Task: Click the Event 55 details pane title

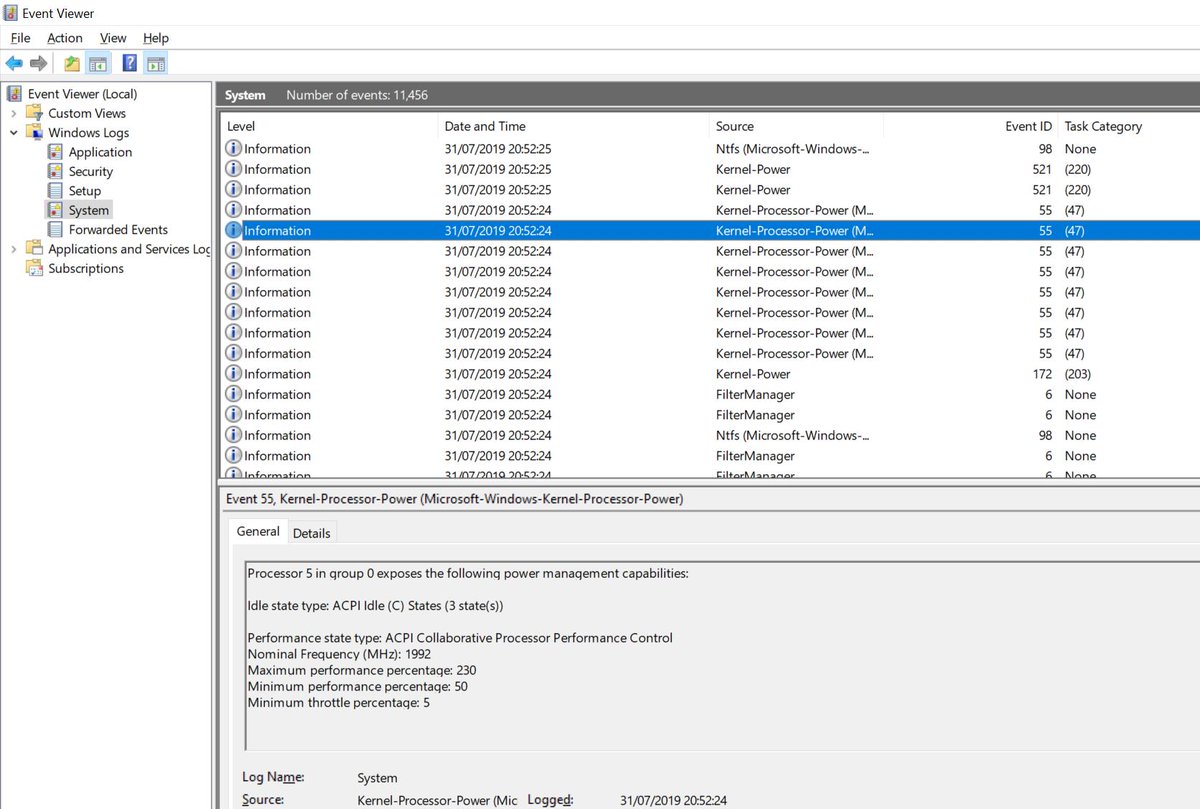Action: (455, 498)
